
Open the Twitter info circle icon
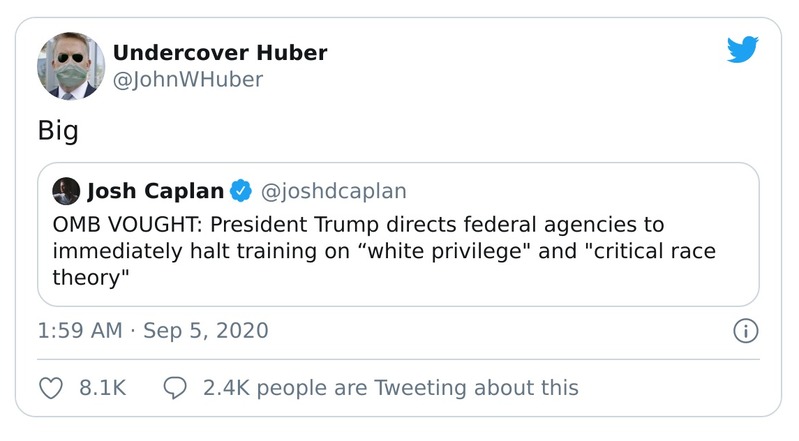746,331
